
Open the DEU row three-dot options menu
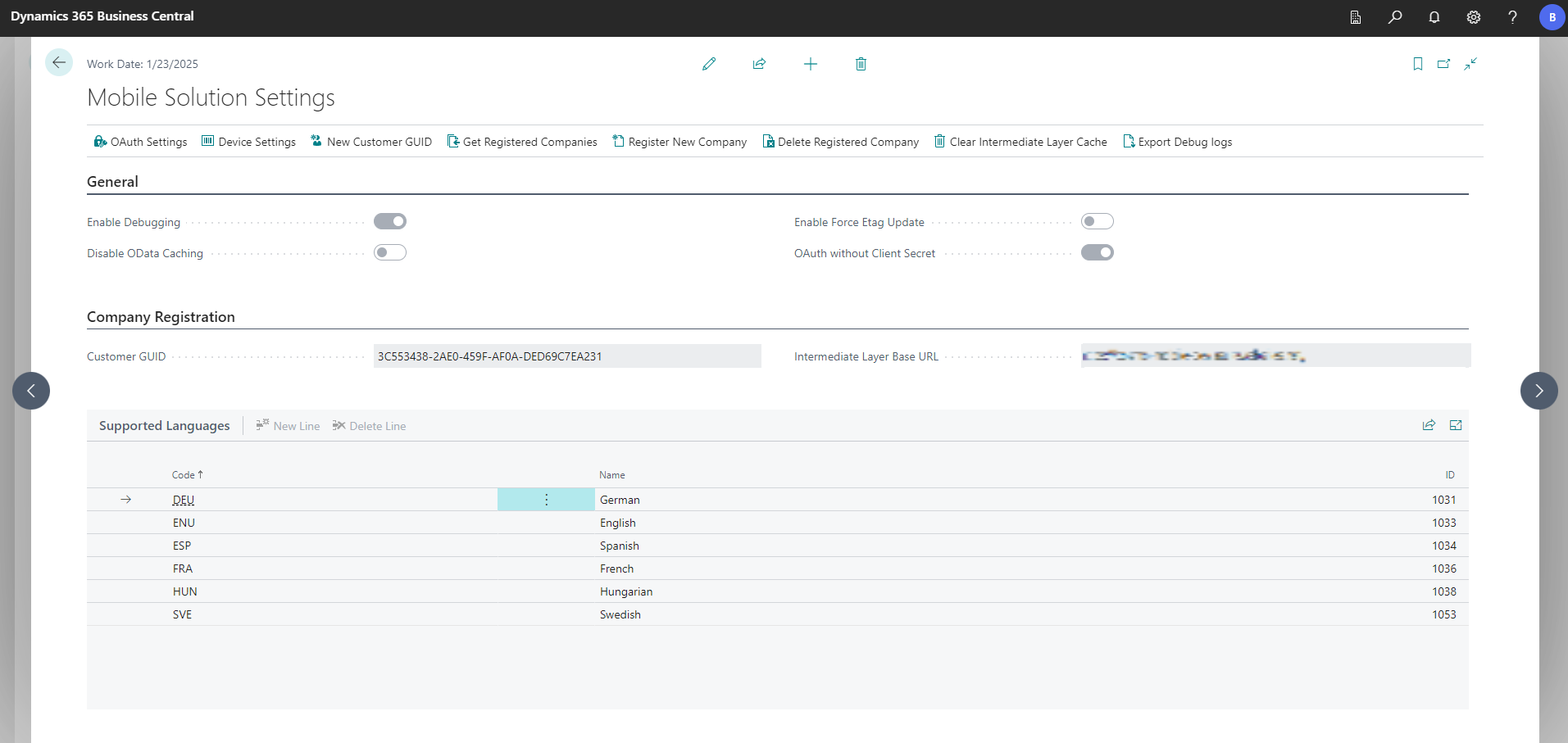pyautogui.click(x=547, y=500)
